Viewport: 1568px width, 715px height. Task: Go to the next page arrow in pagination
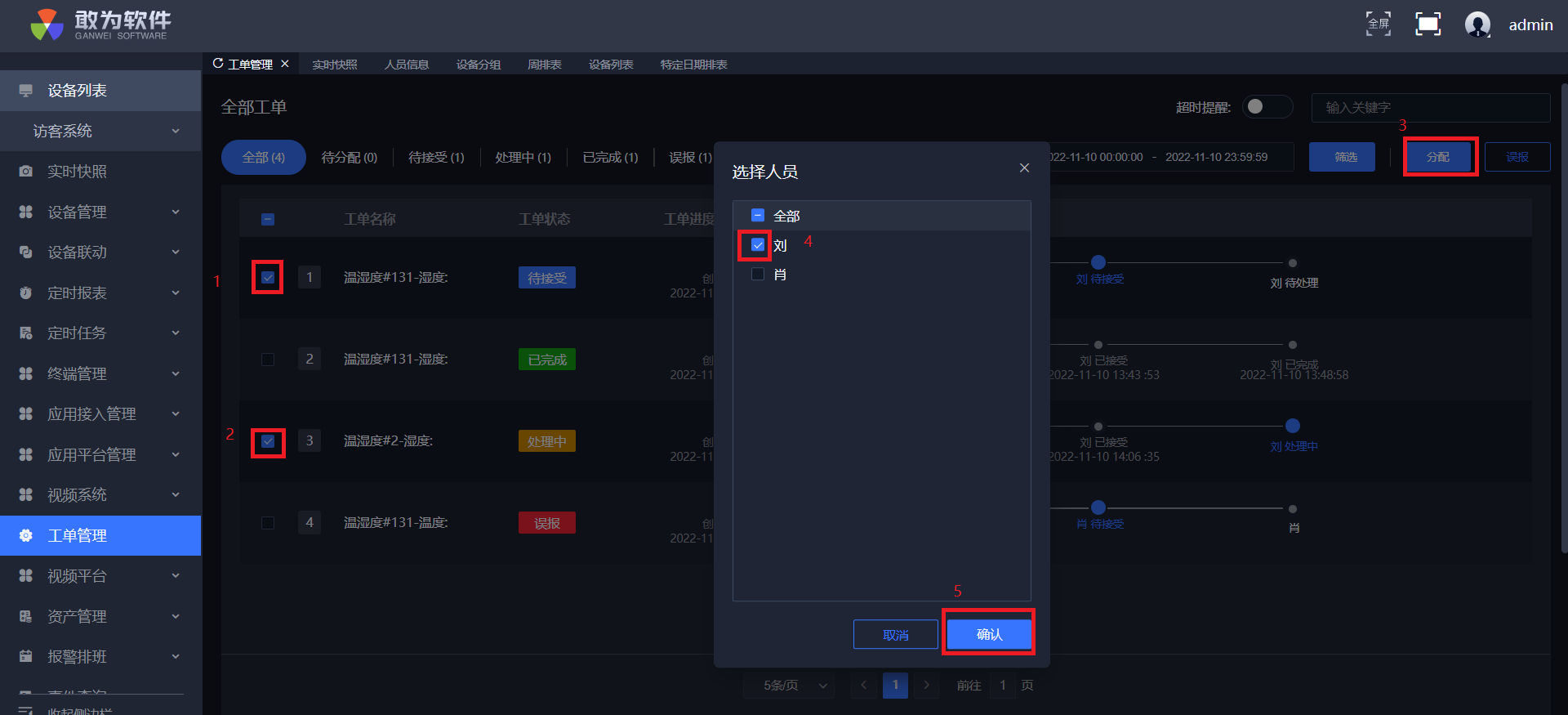point(926,685)
